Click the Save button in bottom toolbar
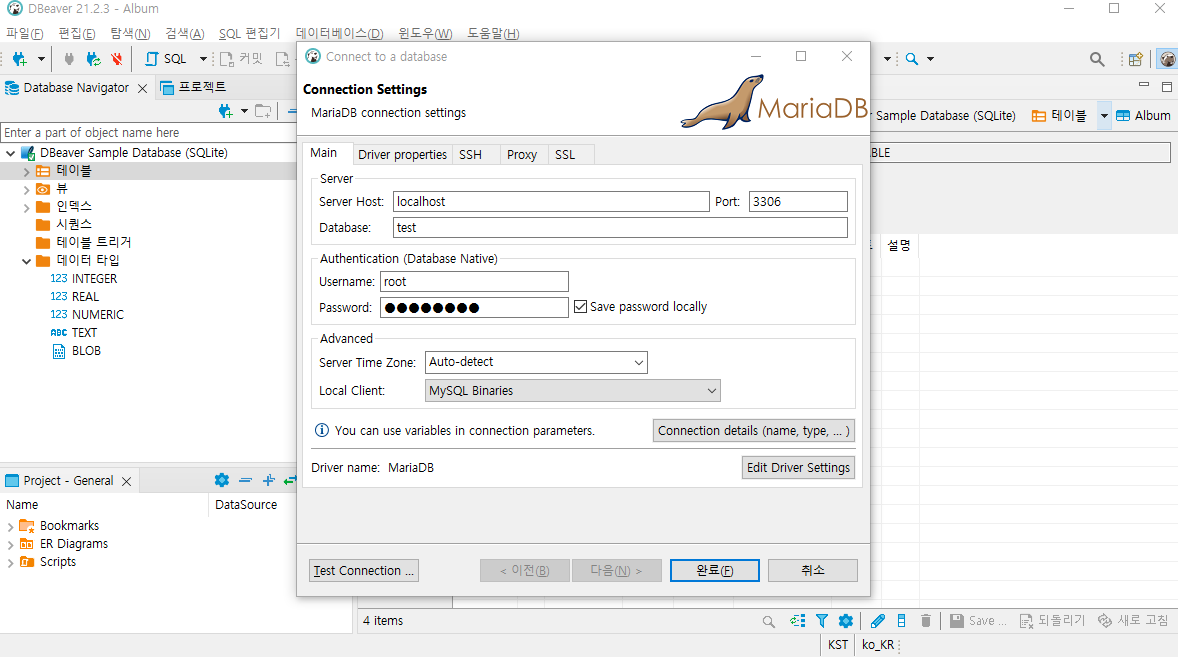This screenshot has width=1178, height=657. pyautogui.click(x=977, y=621)
